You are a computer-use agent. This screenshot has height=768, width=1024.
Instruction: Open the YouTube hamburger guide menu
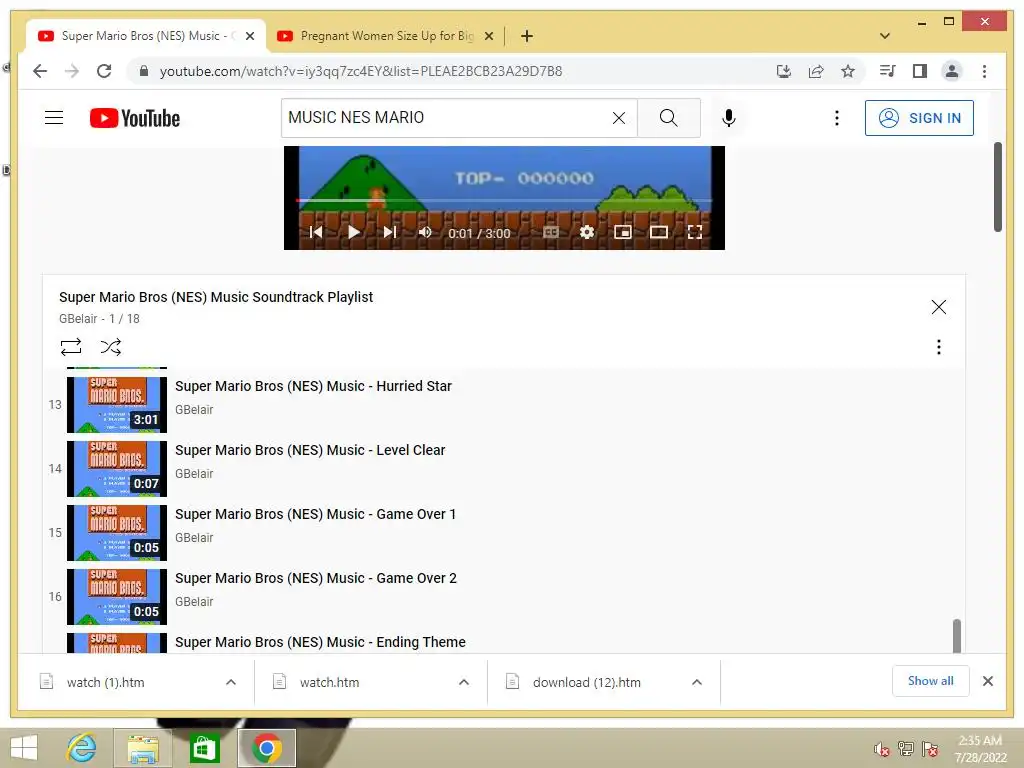[54, 118]
